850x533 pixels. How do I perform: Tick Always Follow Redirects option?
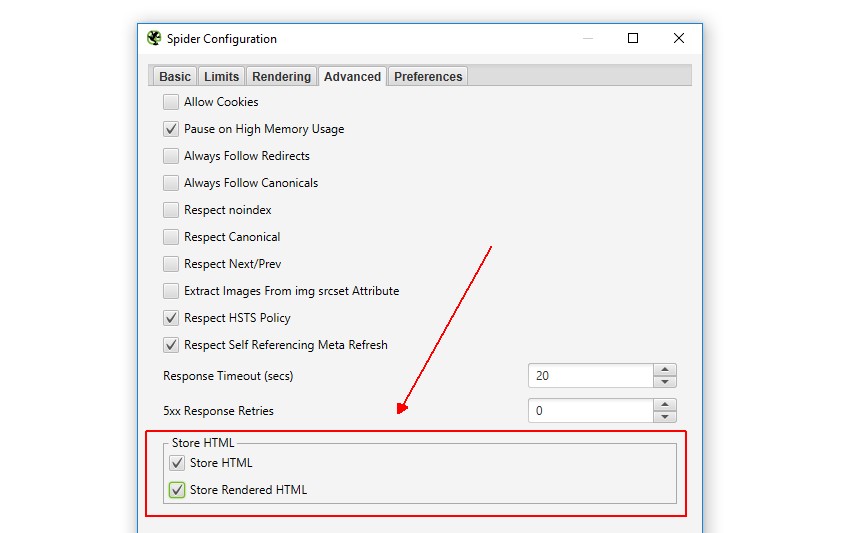171,156
